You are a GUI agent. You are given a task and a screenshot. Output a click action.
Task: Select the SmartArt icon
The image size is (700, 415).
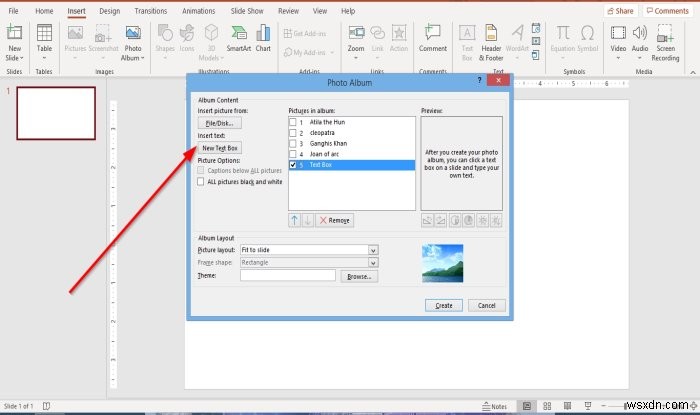coord(238,33)
